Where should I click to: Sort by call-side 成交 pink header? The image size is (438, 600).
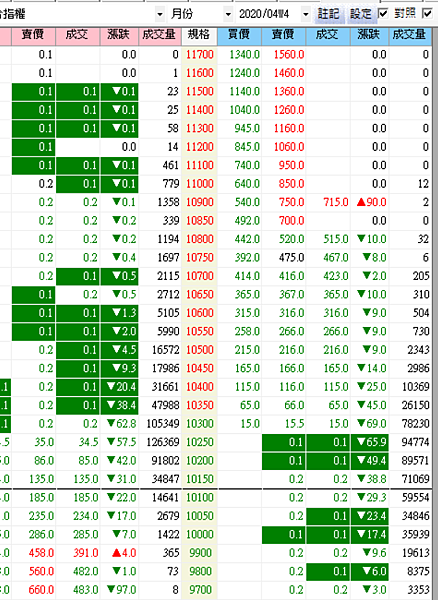[78, 35]
